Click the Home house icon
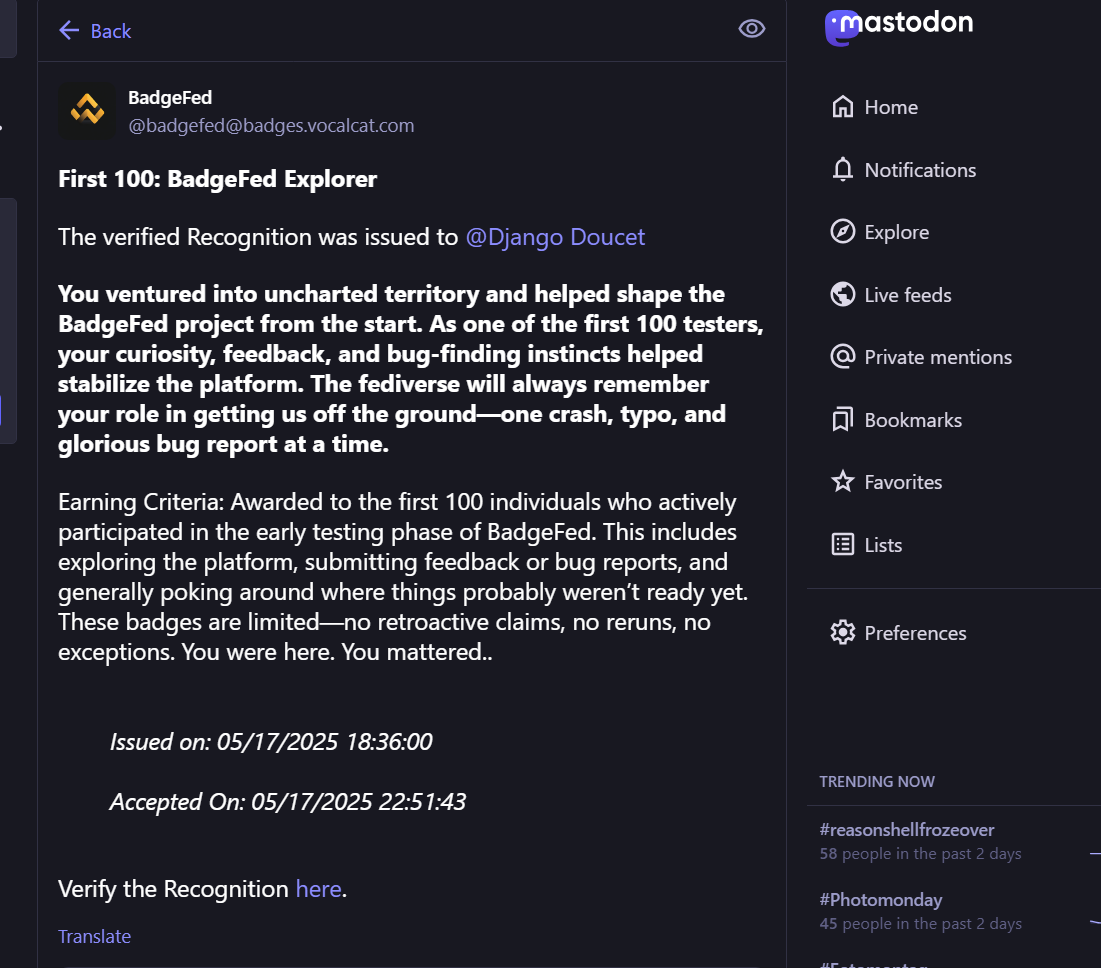Image resolution: width=1101 pixels, height=968 pixels. pos(842,107)
